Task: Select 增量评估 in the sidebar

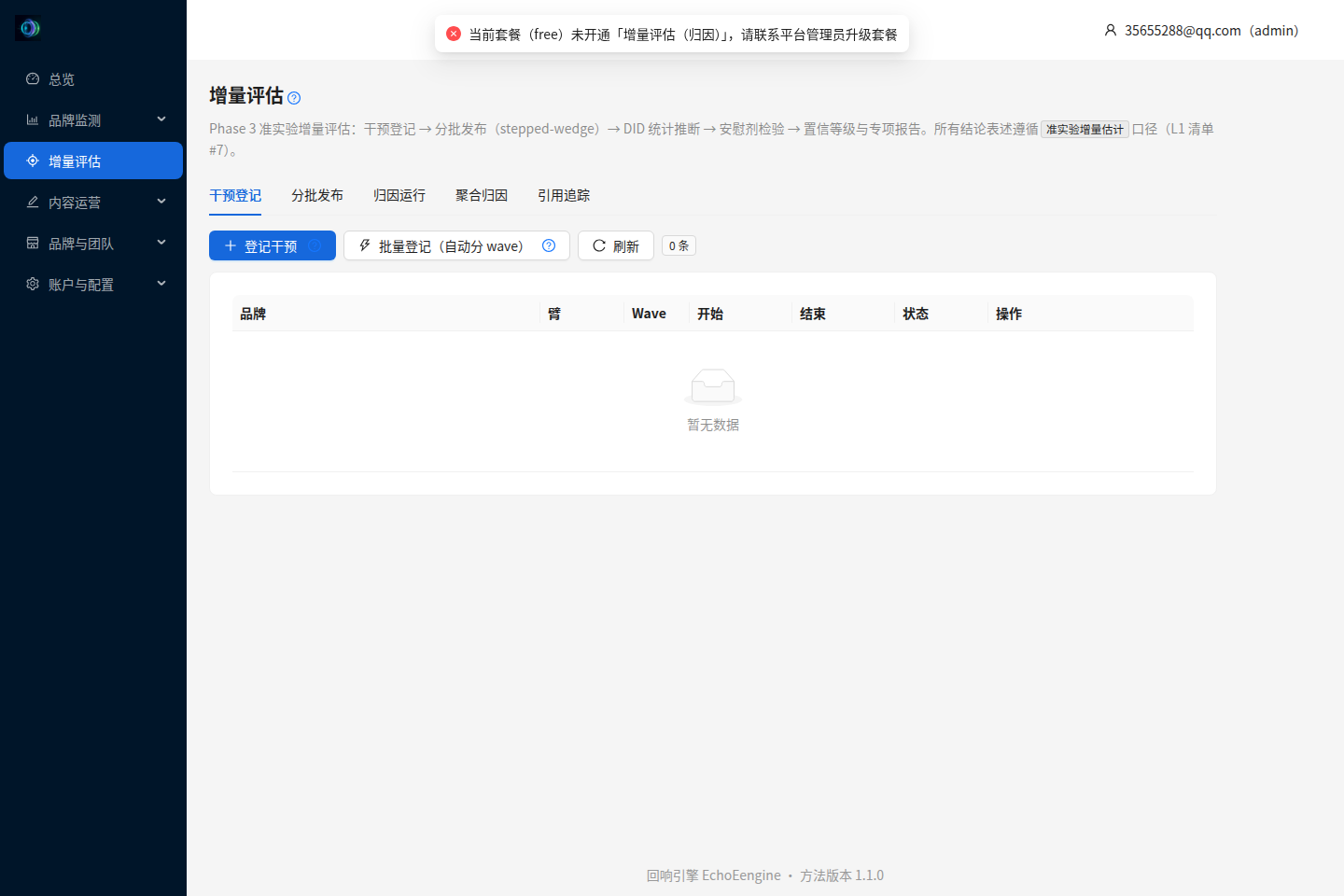Action: [93, 161]
